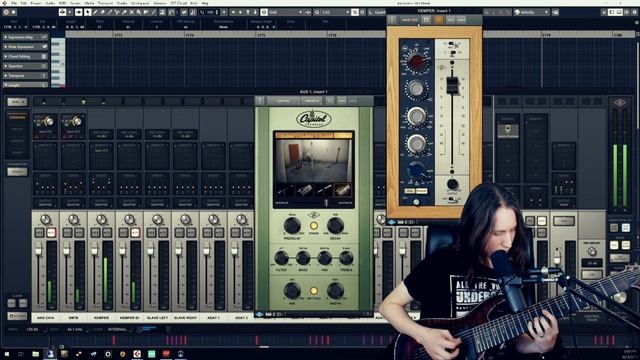640x360 pixels.
Task: Open Velocity dropdown in top-right toolbar
Action: (x=532, y=12)
